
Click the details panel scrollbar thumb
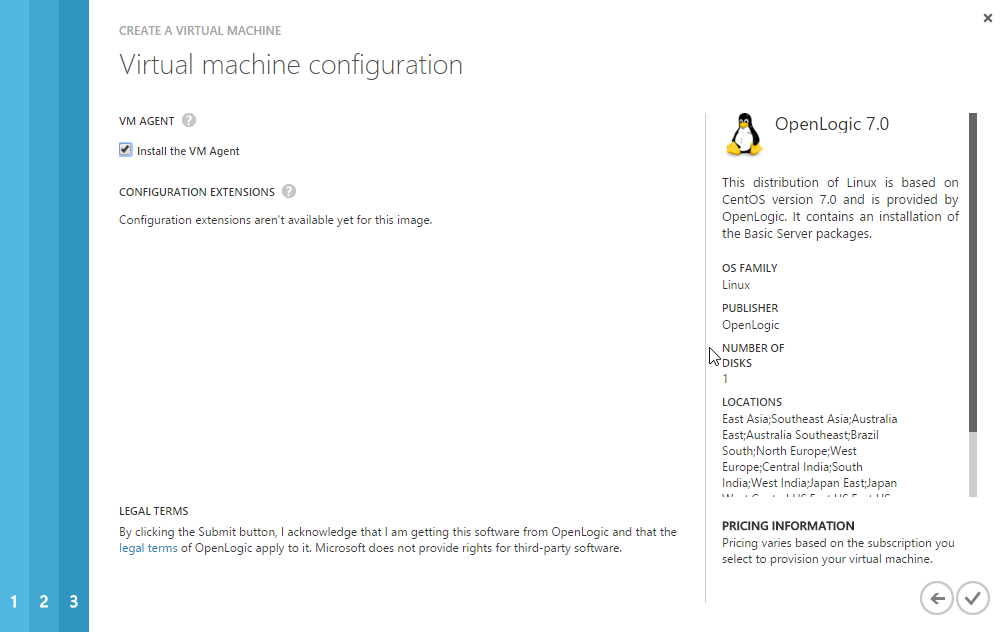pyautogui.click(x=972, y=270)
